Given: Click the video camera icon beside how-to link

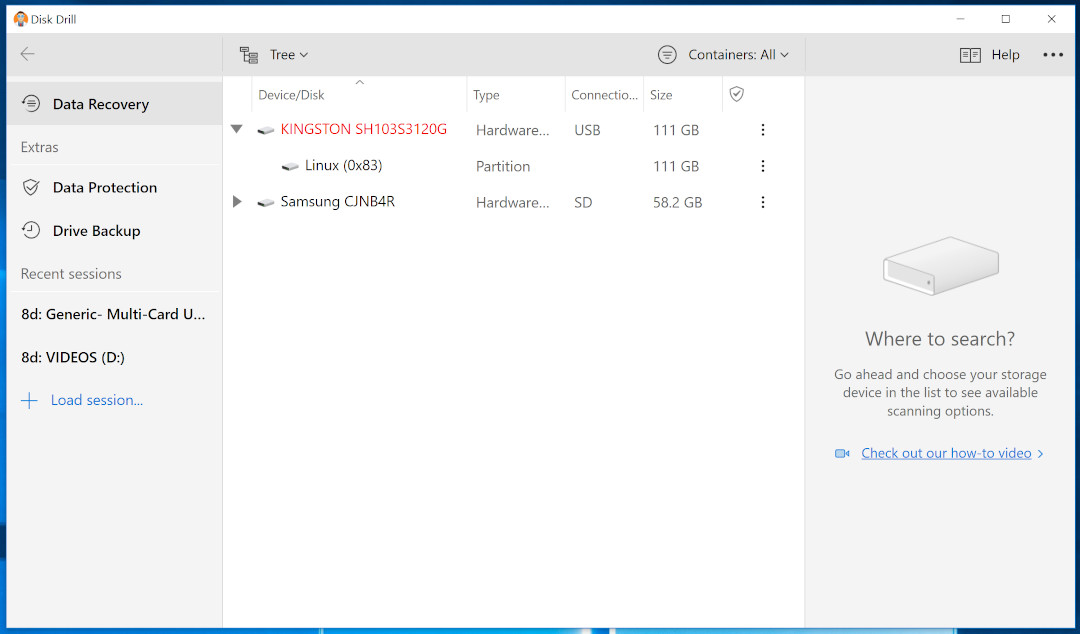Looking at the screenshot, I should 842,453.
